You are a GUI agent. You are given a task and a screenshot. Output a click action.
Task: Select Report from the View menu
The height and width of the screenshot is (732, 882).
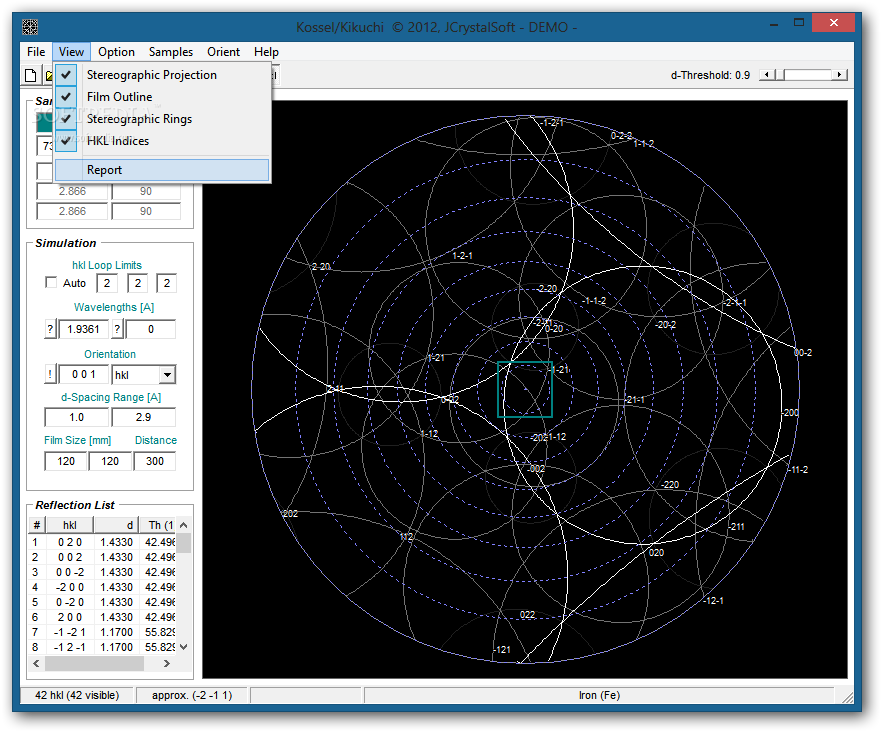click(x=162, y=170)
